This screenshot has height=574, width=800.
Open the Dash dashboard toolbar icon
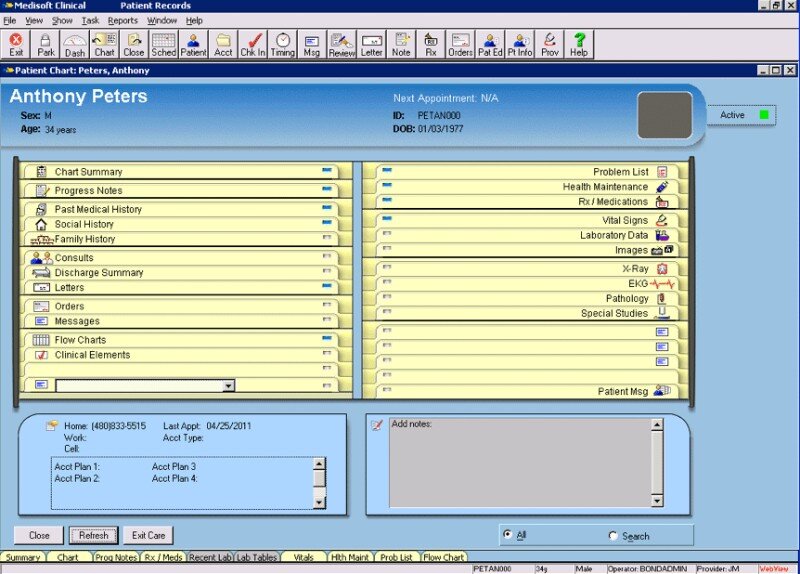click(x=75, y=44)
